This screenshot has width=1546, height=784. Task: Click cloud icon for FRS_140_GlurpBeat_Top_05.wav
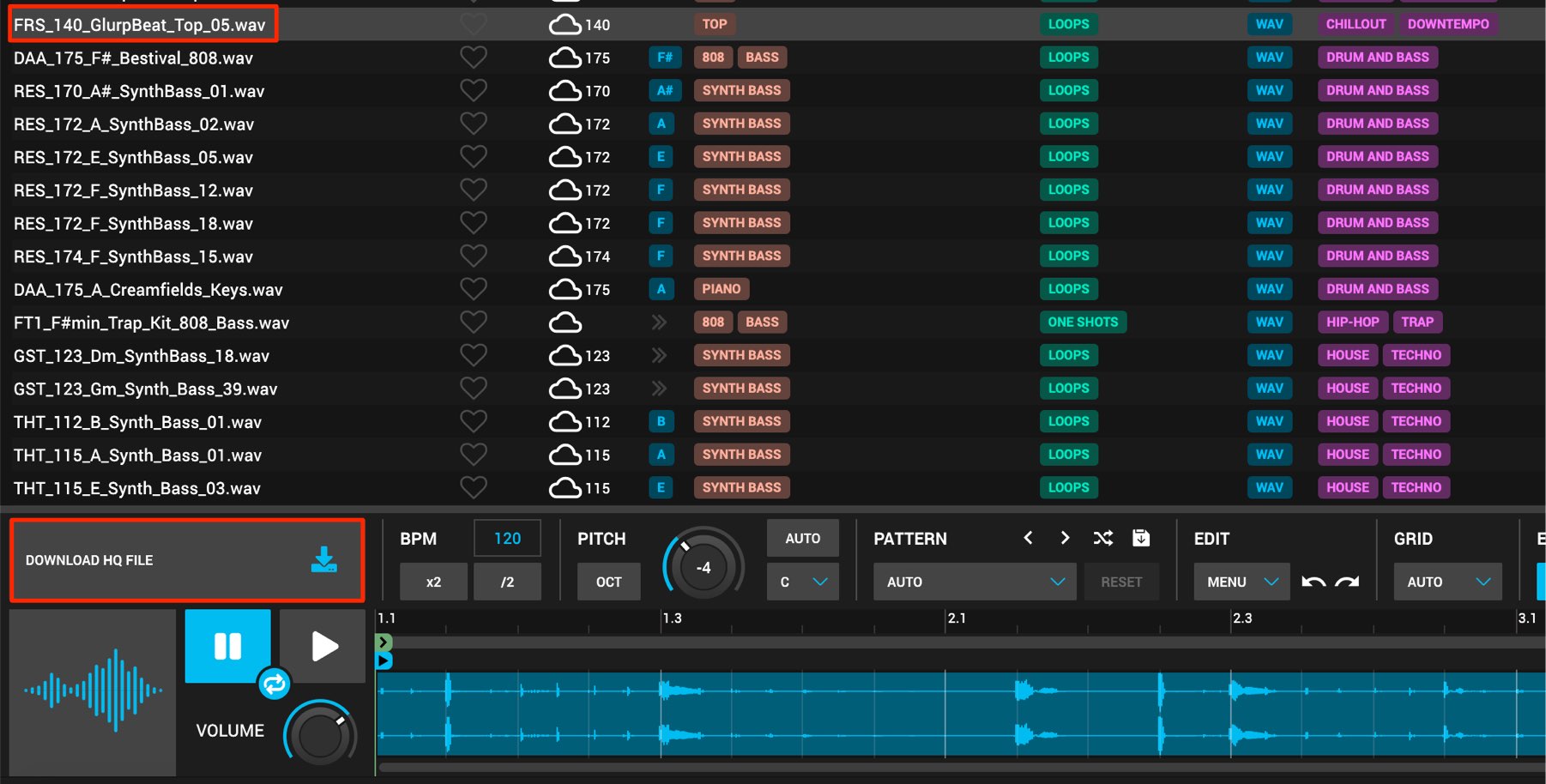point(565,24)
